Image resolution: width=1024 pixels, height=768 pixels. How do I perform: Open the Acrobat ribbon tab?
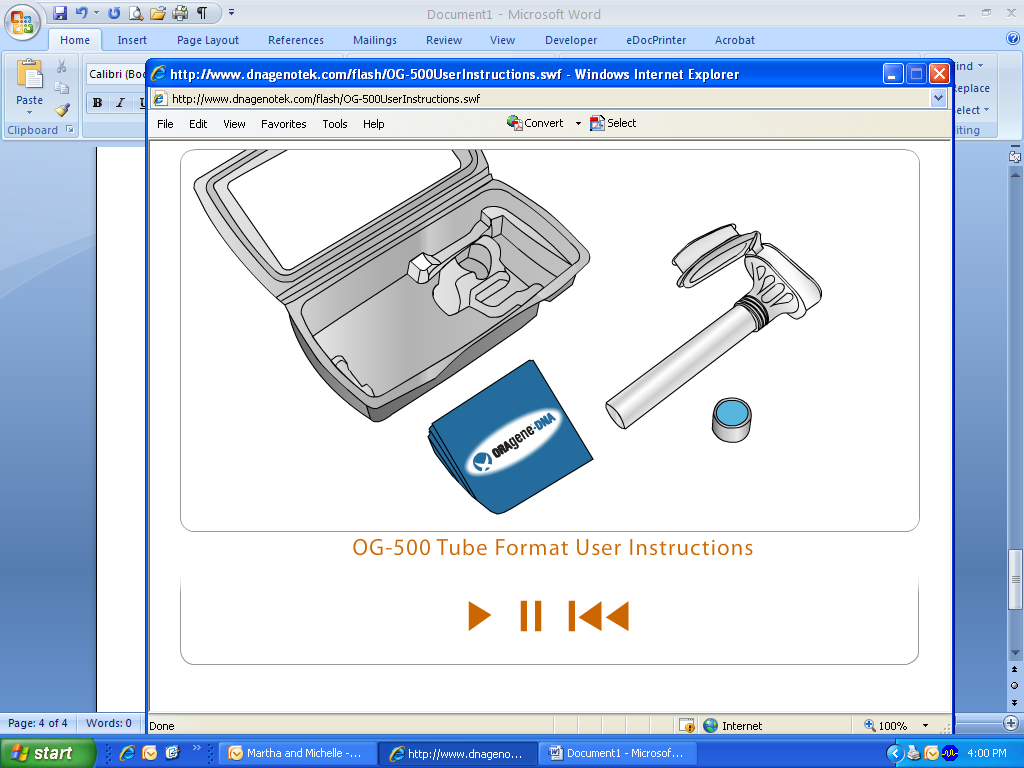point(735,40)
